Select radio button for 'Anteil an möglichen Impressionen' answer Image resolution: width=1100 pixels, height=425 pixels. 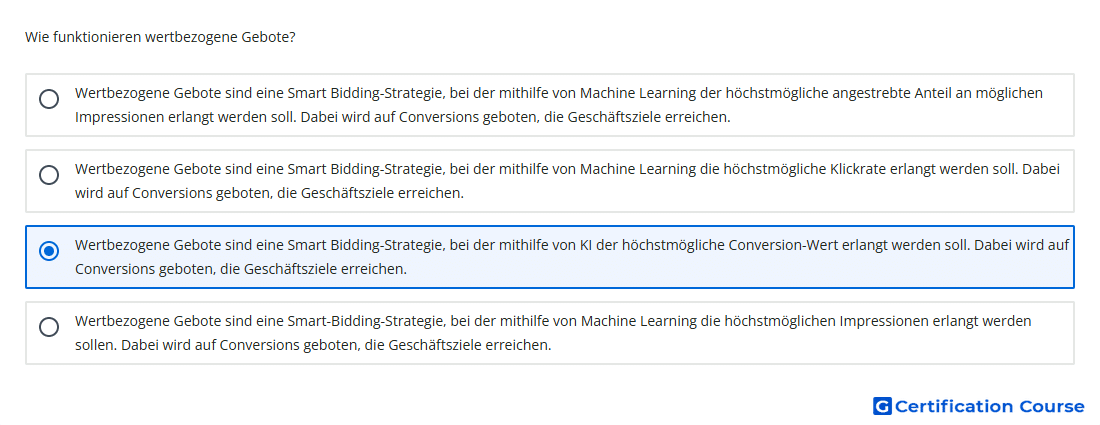49,99
